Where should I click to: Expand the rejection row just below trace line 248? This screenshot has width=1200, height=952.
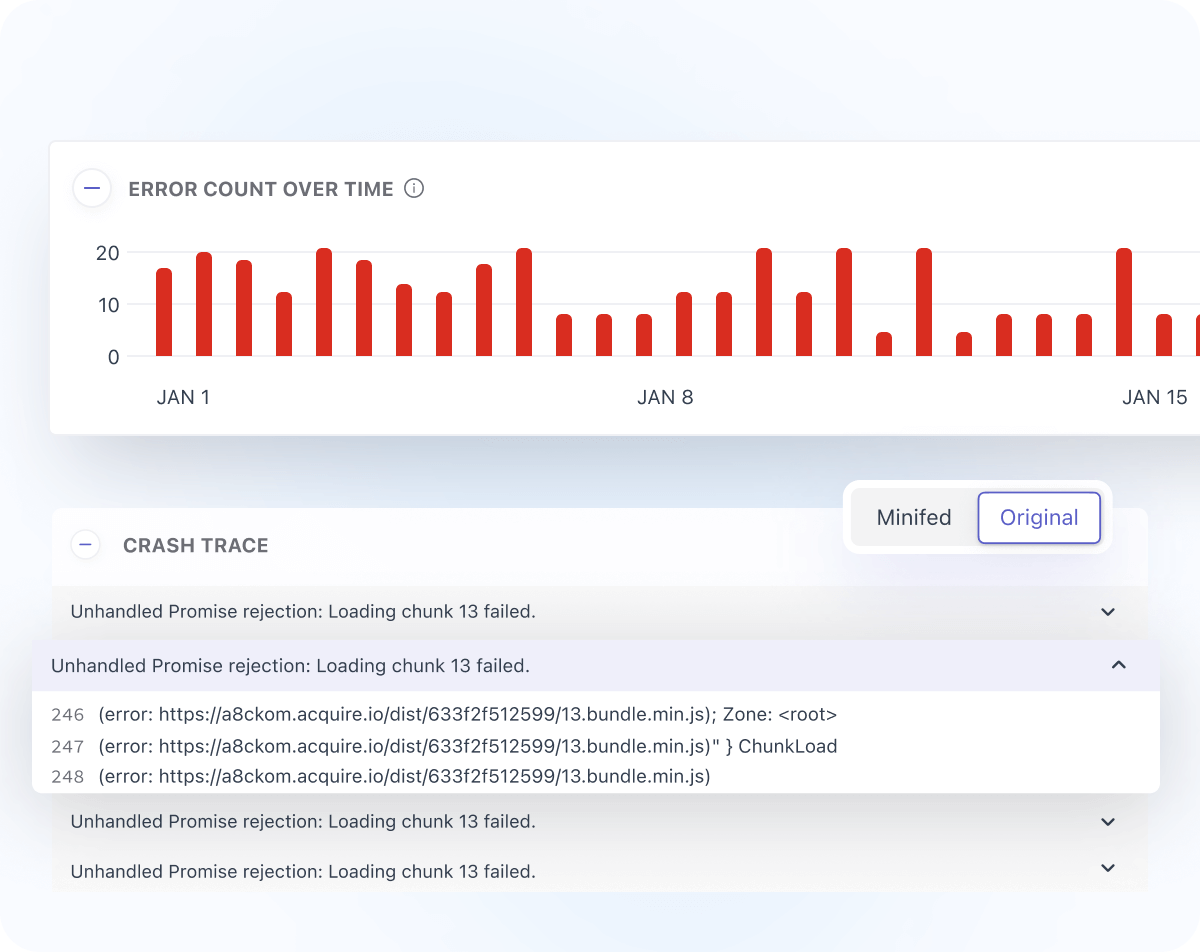click(x=1108, y=822)
